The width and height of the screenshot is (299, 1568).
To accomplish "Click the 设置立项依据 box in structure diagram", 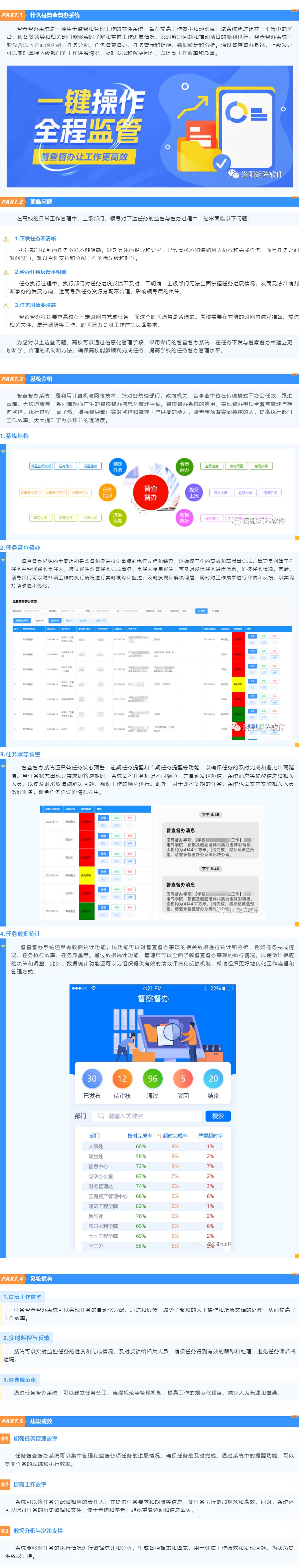I will [41, 466].
